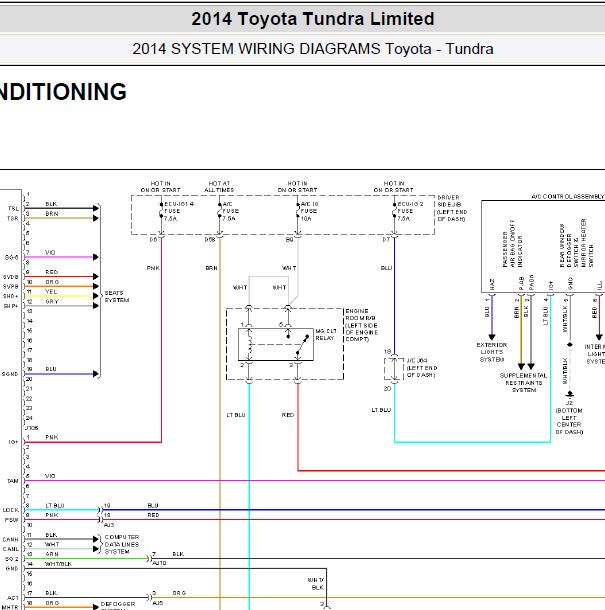605x610 pixels.
Task: Click the ECU-IG 2 fuse 7.5A label
Action: tap(410, 211)
